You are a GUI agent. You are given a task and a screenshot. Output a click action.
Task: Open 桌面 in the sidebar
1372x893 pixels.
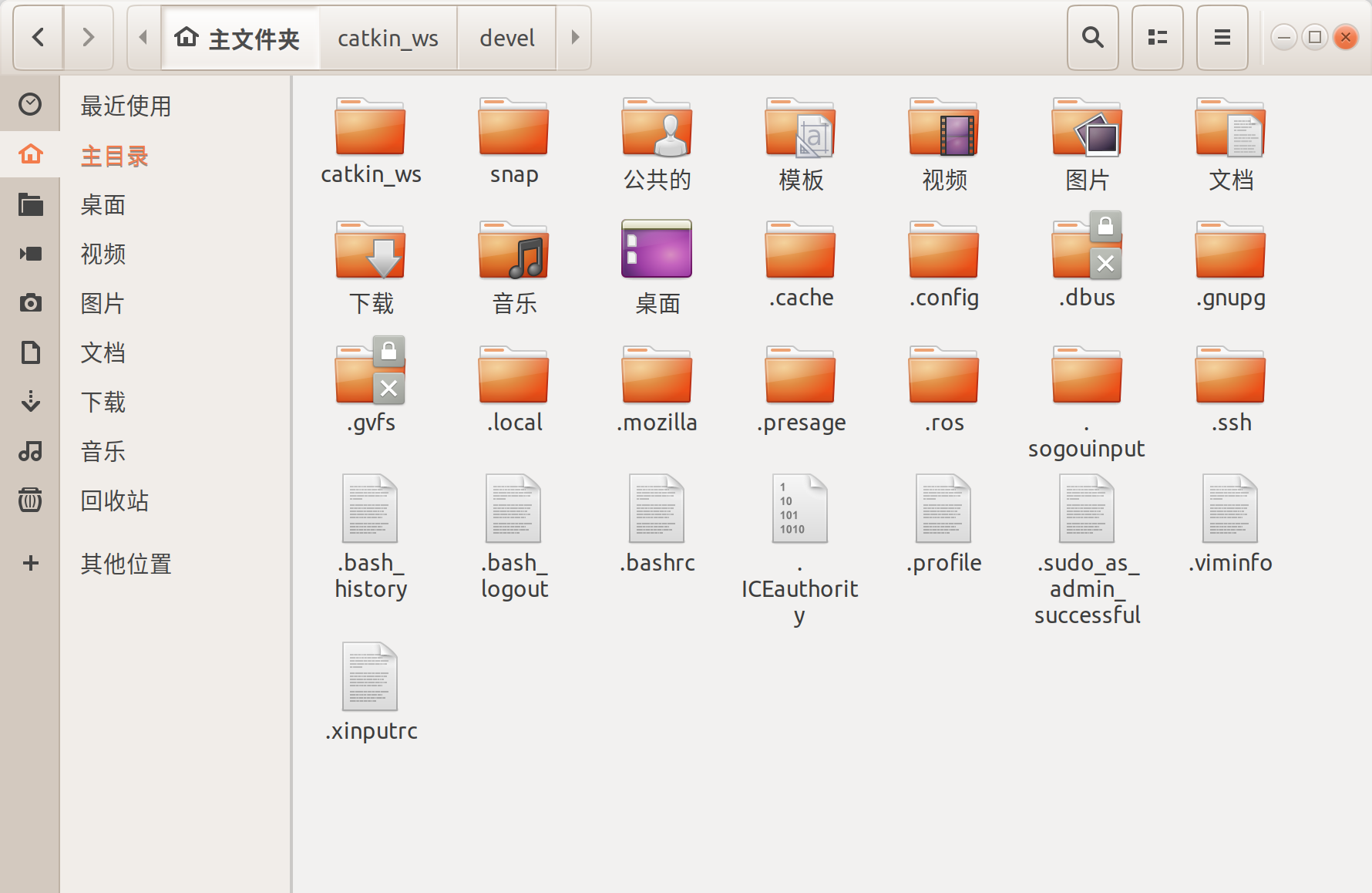146,204
